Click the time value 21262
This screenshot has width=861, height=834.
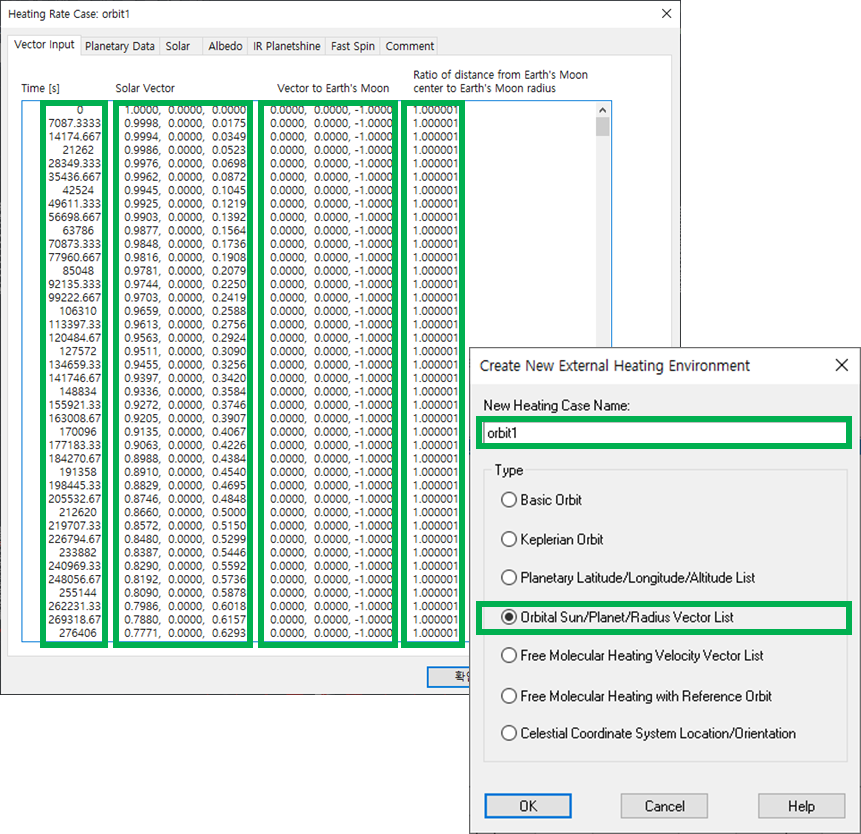click(78, 150)
